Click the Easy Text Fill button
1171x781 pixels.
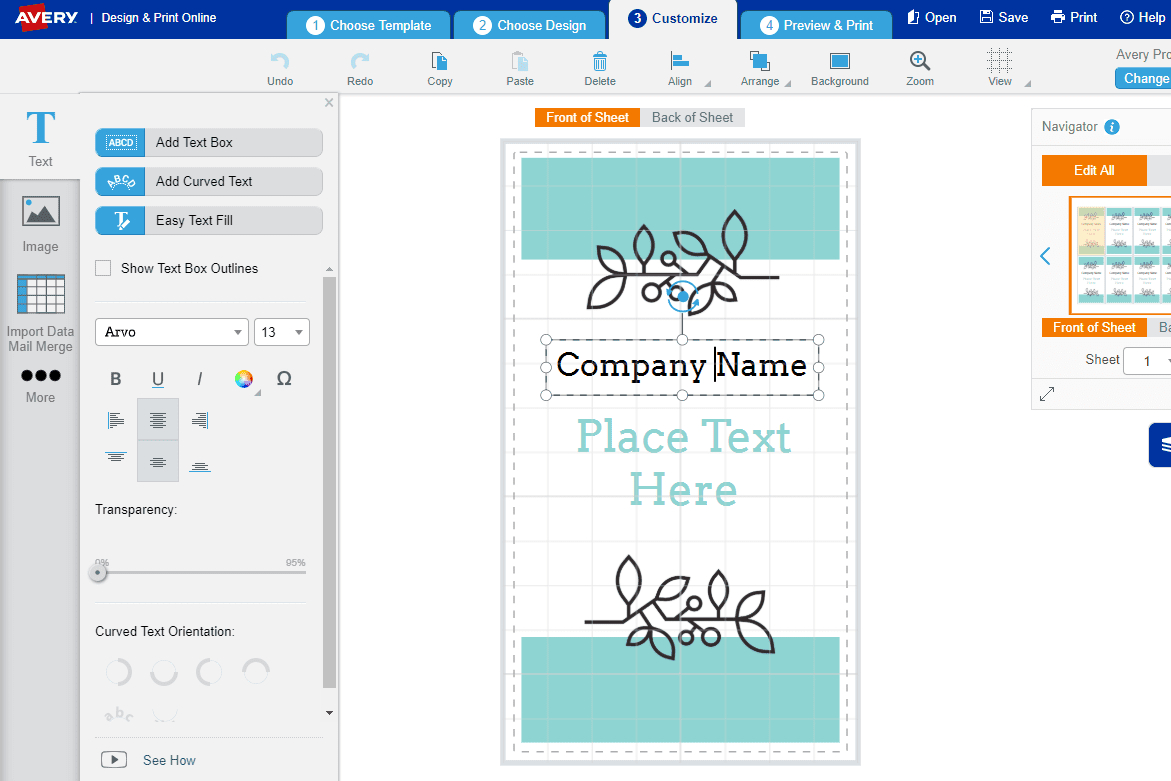(x=209, y=220)
